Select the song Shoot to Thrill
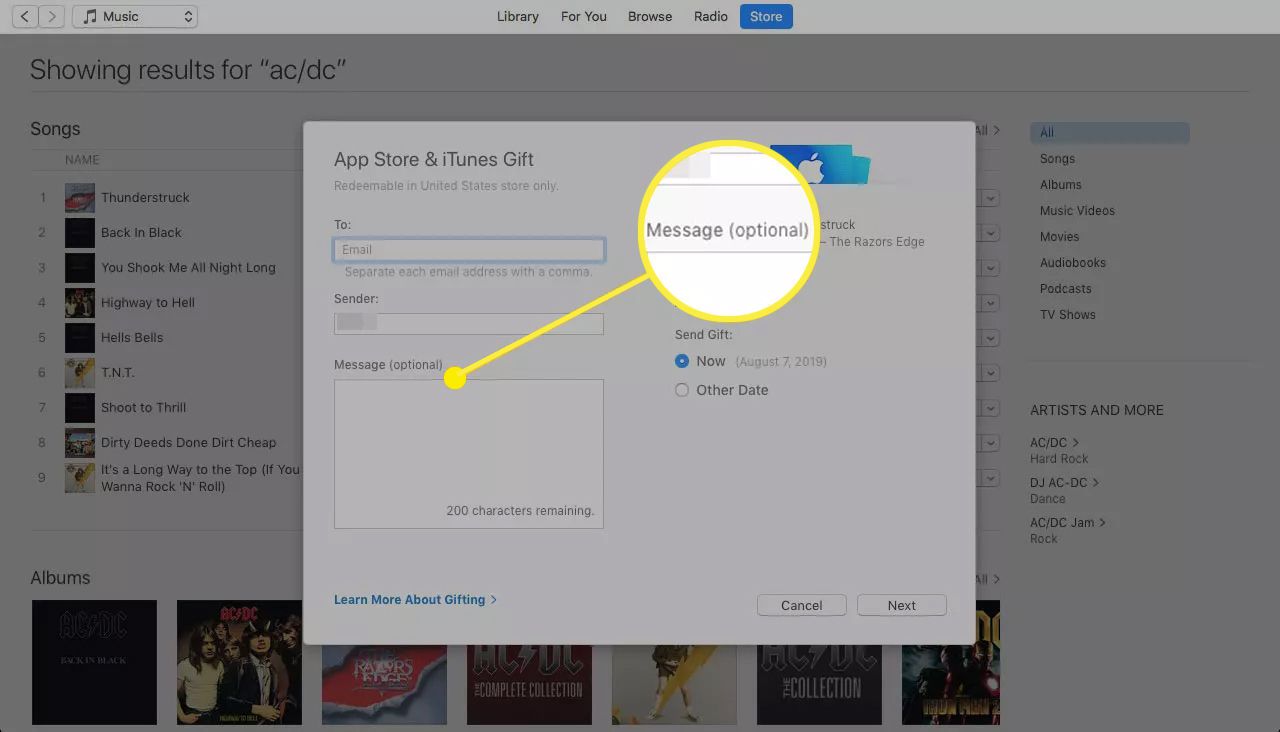Viewport: 1280px width, 732px height. click(143, 407)
